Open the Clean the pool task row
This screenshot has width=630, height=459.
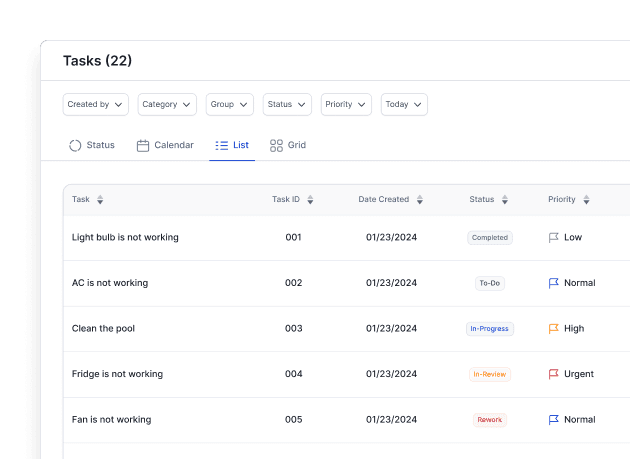pos(103,329)
